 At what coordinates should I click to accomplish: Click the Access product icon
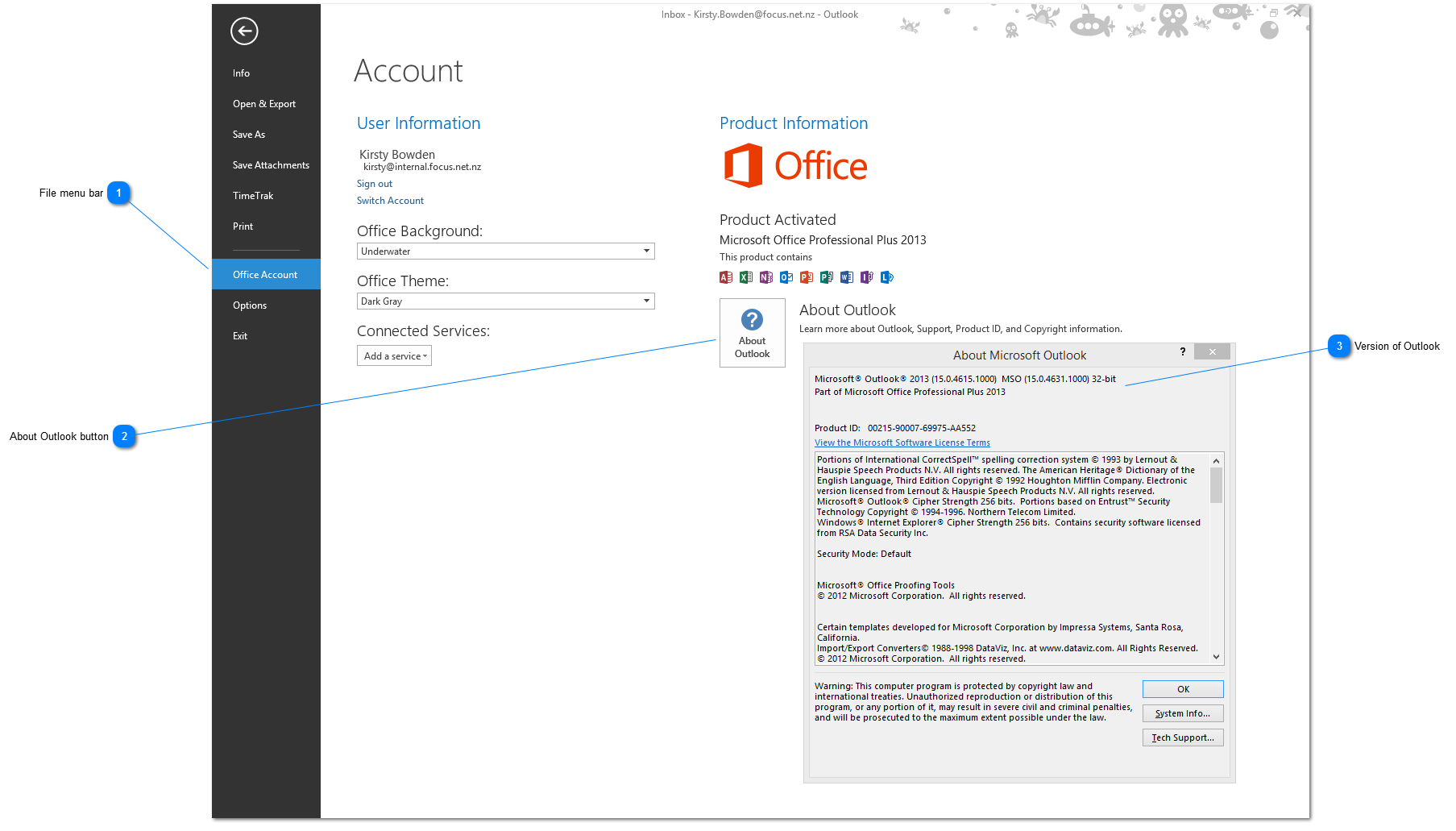point(726,277)
